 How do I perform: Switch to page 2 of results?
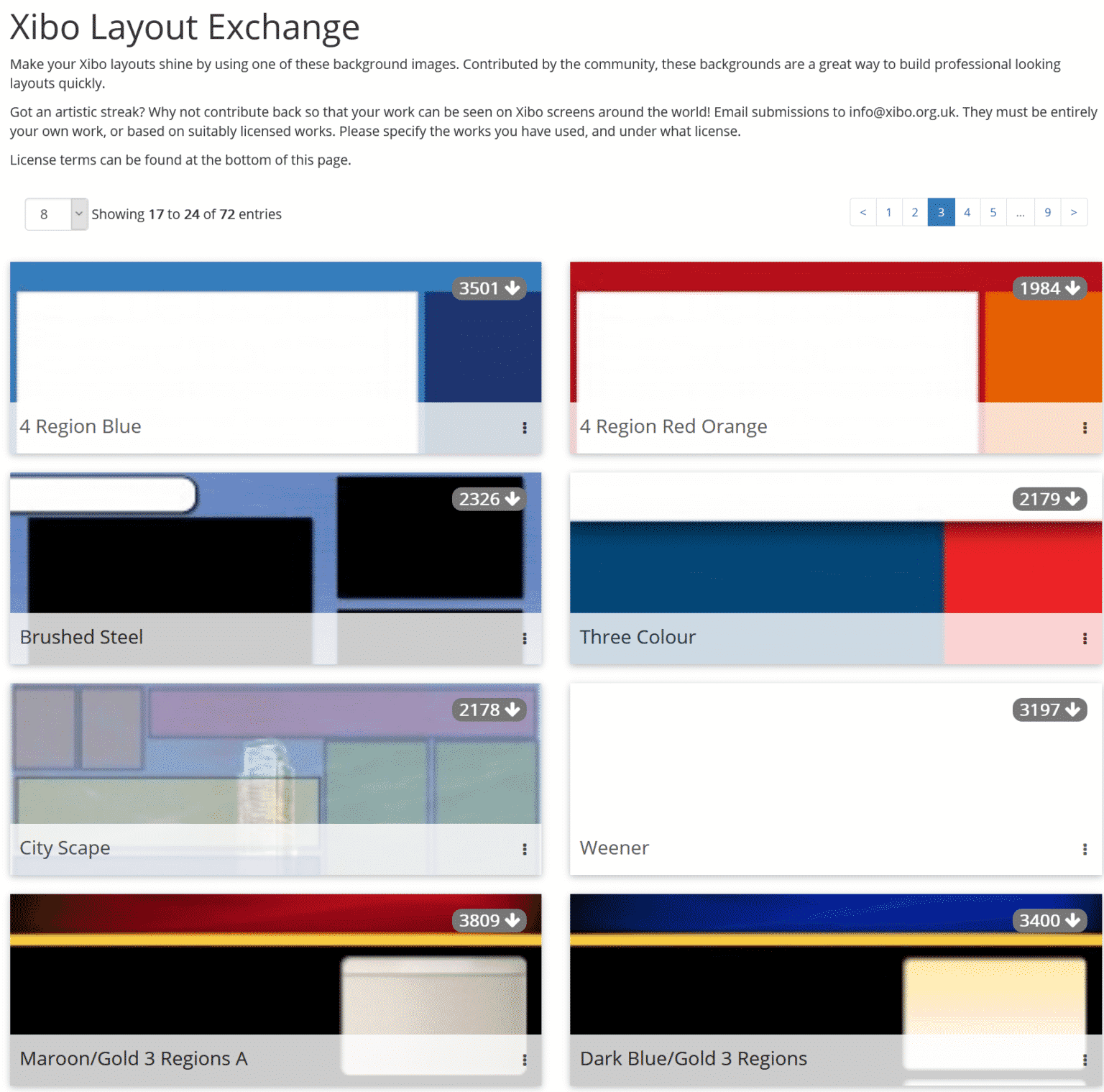click(914, 212)
